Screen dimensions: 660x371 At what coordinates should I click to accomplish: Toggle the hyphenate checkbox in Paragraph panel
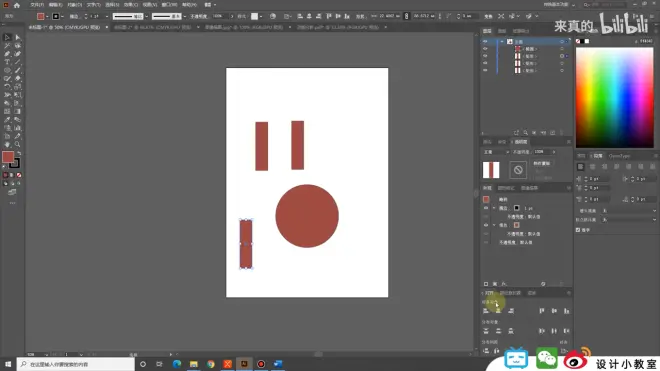578,230
